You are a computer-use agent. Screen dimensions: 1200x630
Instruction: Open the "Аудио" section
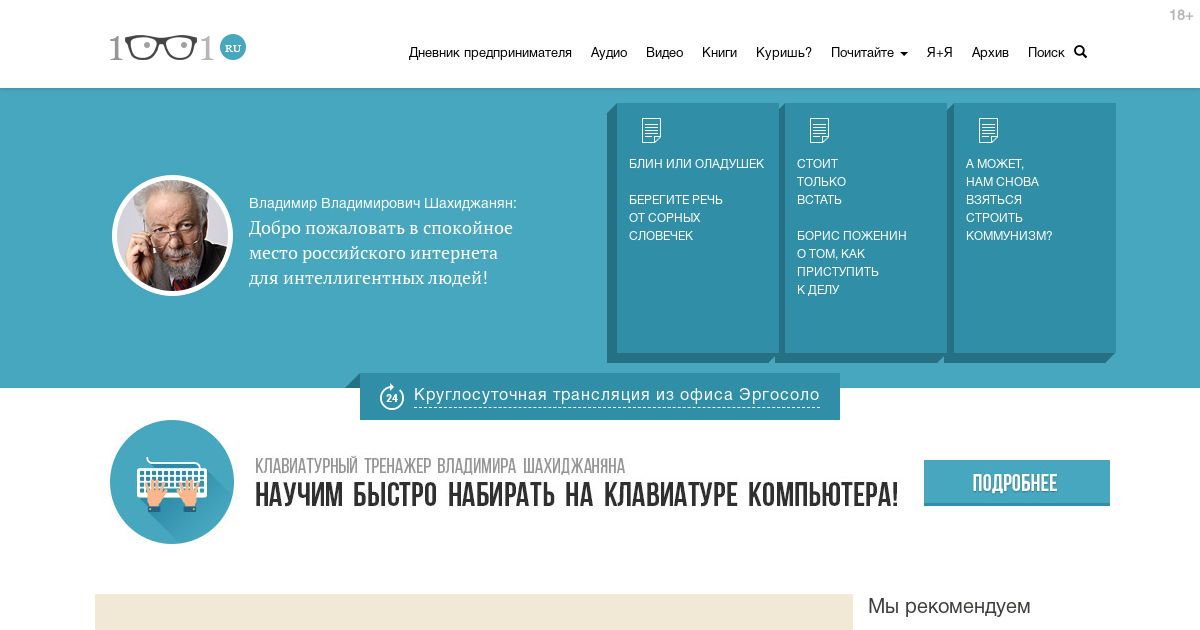coord(609,53)
